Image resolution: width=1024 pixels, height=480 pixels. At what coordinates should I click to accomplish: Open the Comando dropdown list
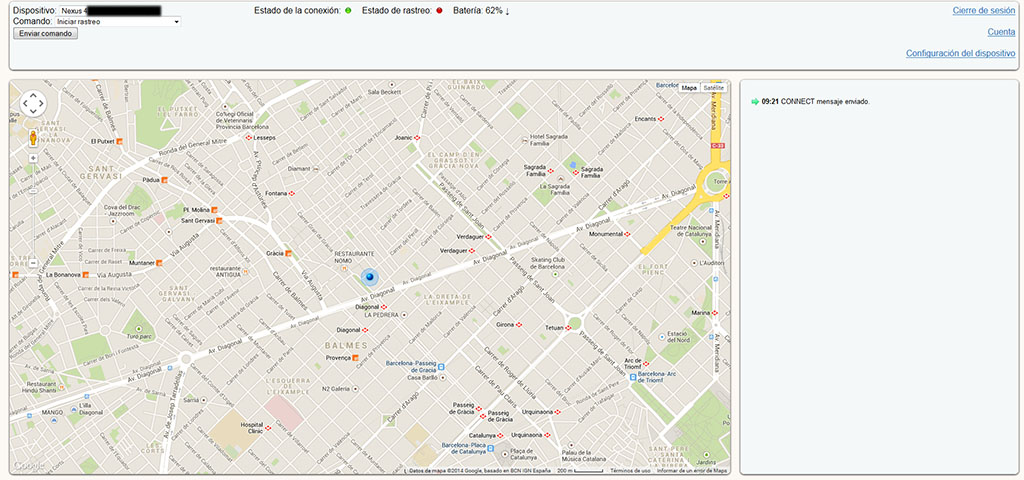click(118, 21)
